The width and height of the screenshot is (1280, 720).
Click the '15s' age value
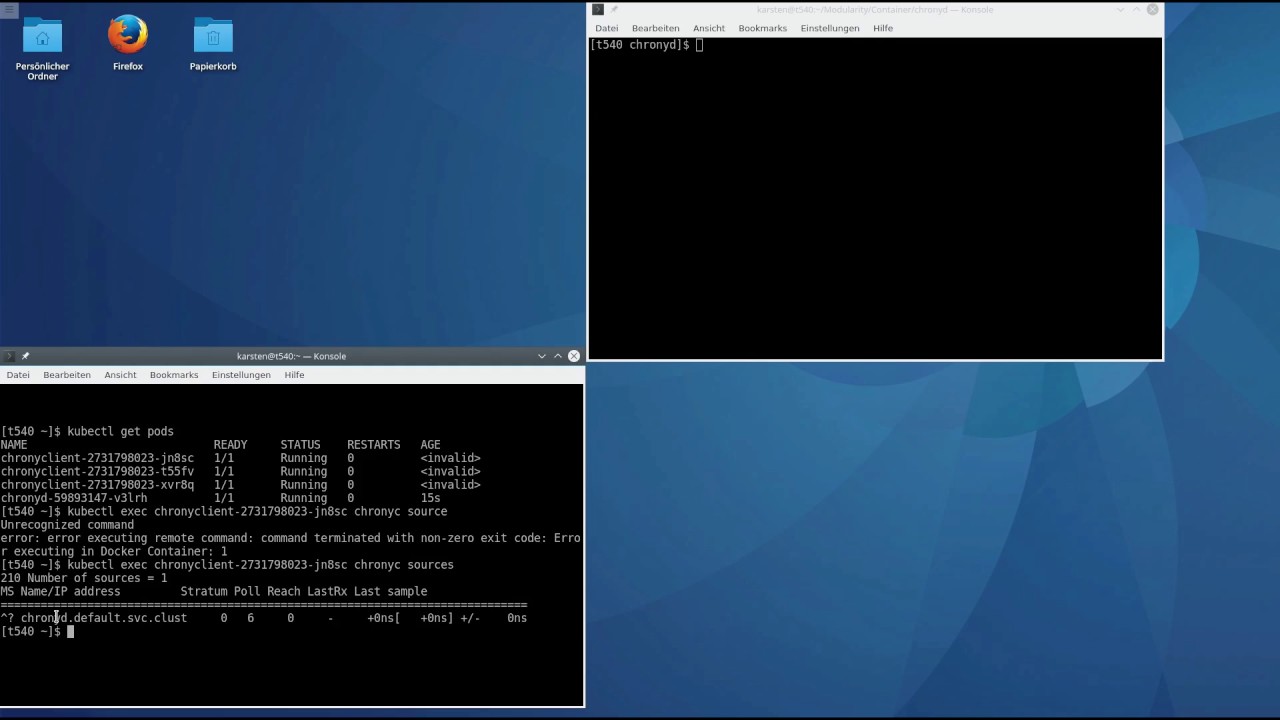[x=430, y=498]
